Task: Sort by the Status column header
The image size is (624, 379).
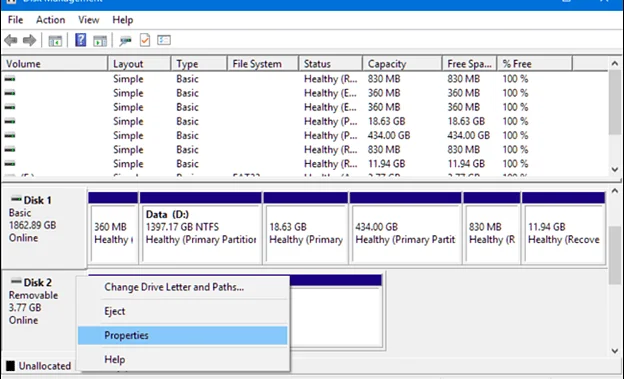Action: point(330,64)
